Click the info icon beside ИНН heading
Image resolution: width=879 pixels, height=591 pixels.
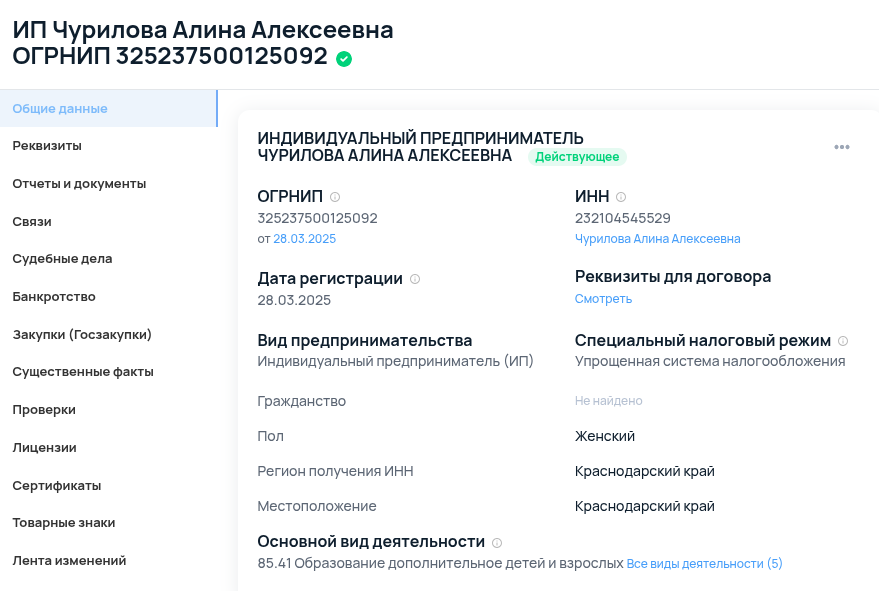(622, 196)
